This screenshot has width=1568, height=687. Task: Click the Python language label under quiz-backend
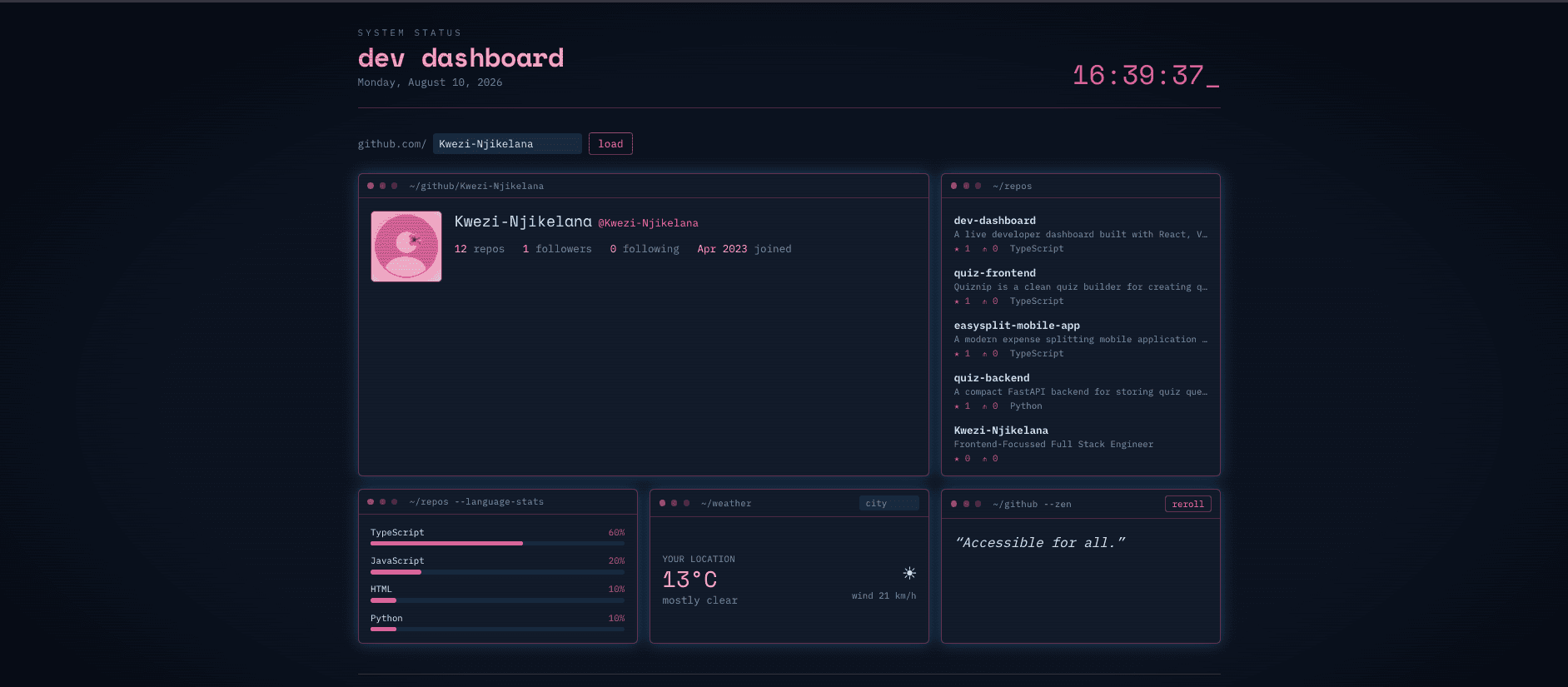[1026, 406]
